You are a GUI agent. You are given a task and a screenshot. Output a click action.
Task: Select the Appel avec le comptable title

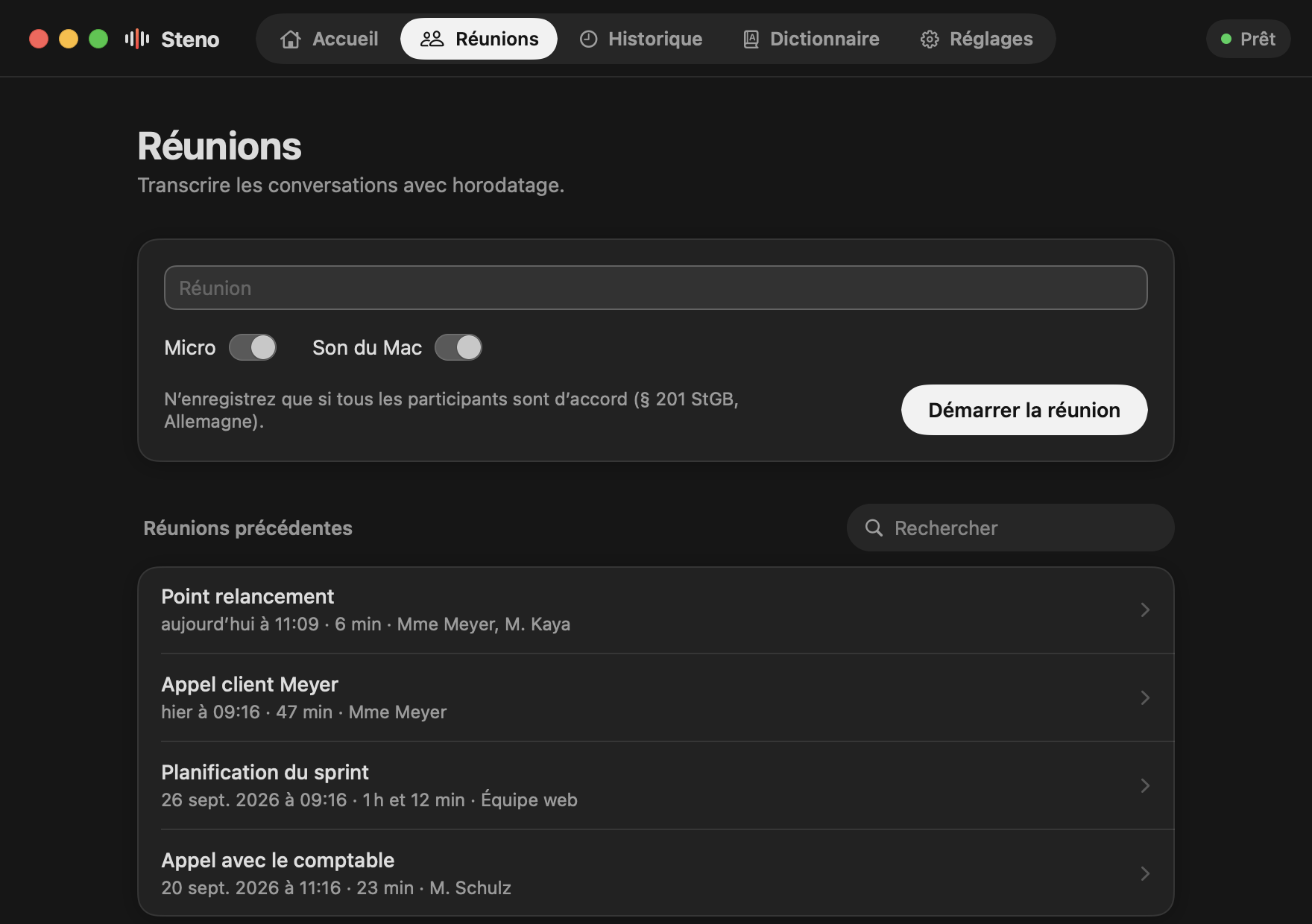click(277, 860)
